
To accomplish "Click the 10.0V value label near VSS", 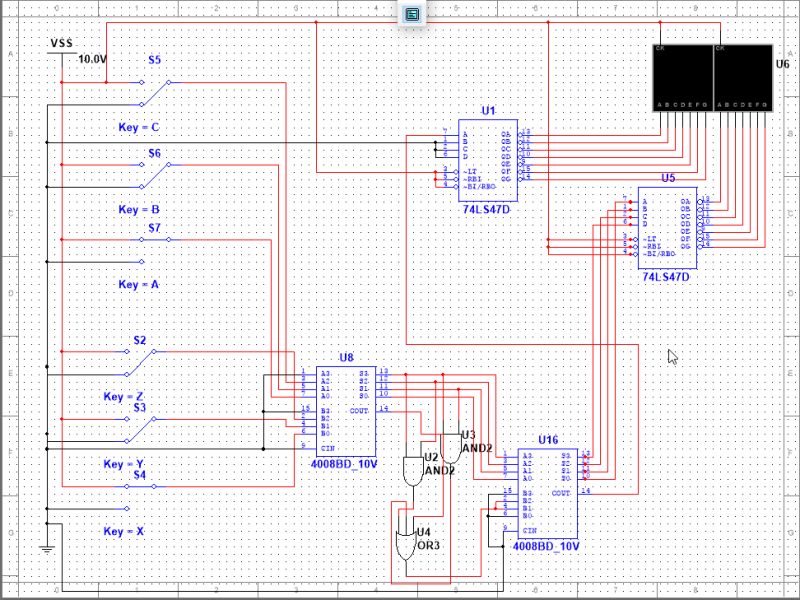I will pyautogui.click(x=91, y=58).
